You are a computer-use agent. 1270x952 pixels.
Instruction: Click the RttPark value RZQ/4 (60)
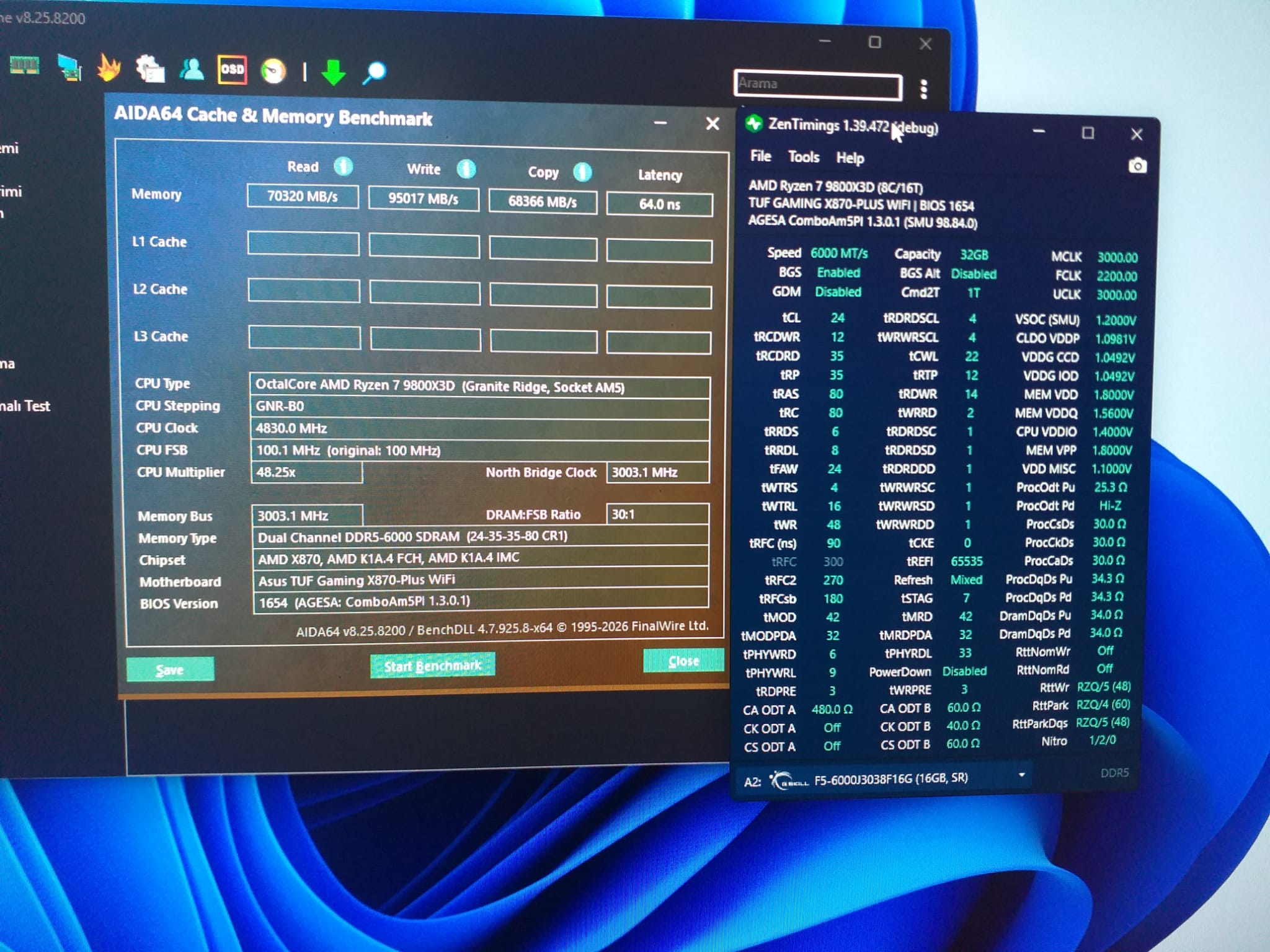click(x=1103, y=705)
